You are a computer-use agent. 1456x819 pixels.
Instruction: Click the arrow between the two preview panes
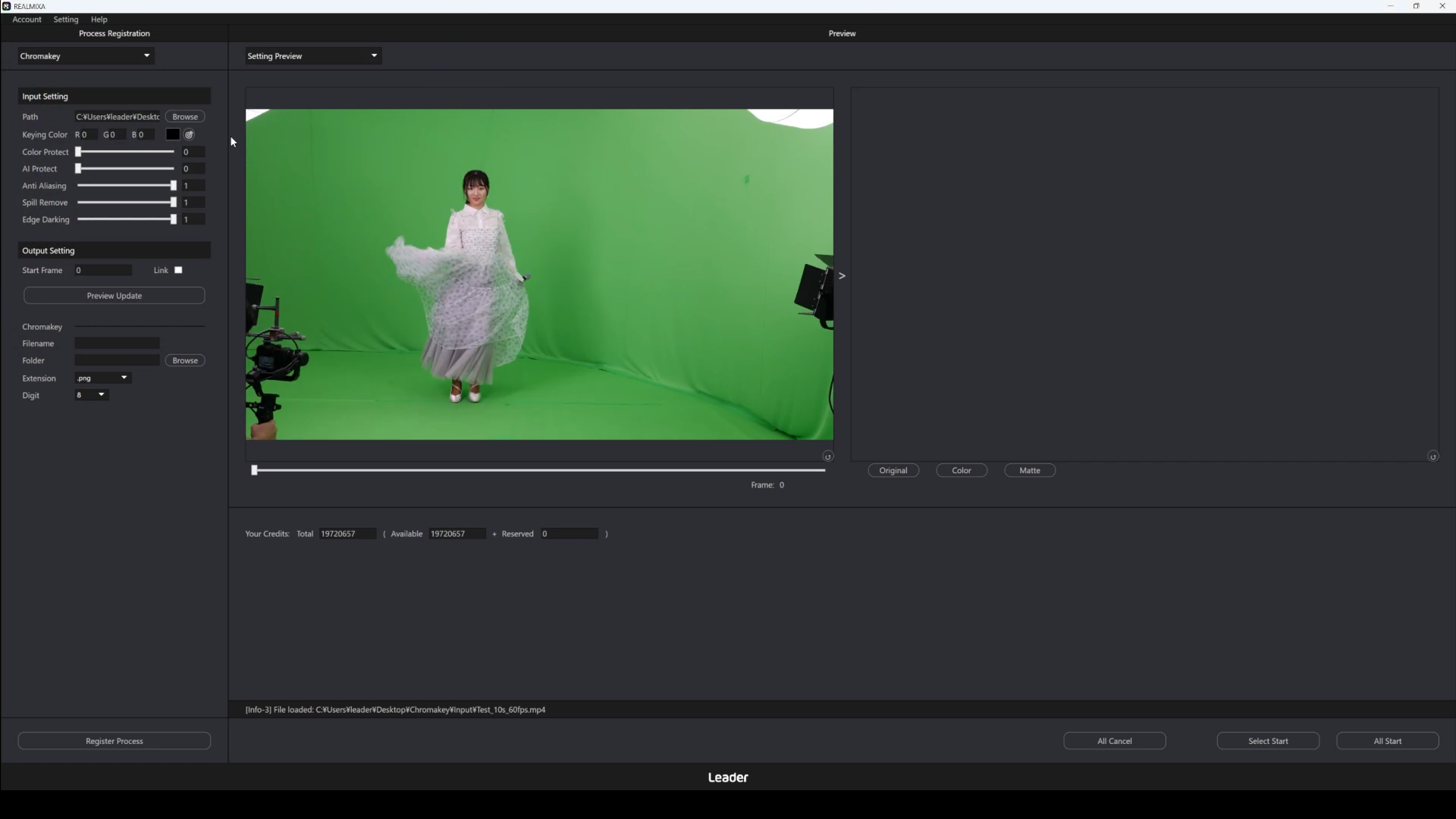tap(842, 276)
